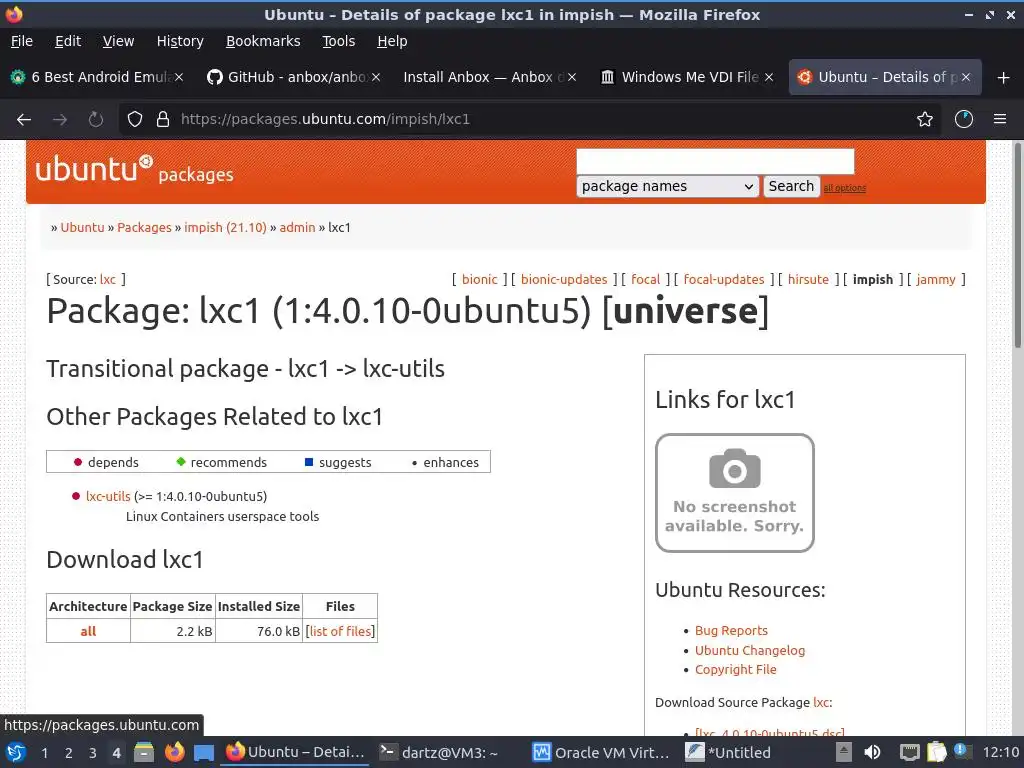Bookmark this page with the star

point(925,120)
